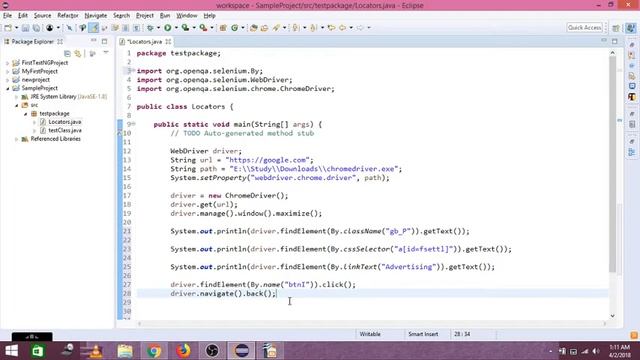
Task: Expand the FirstTestNGProject node
Action: [7, 63]
